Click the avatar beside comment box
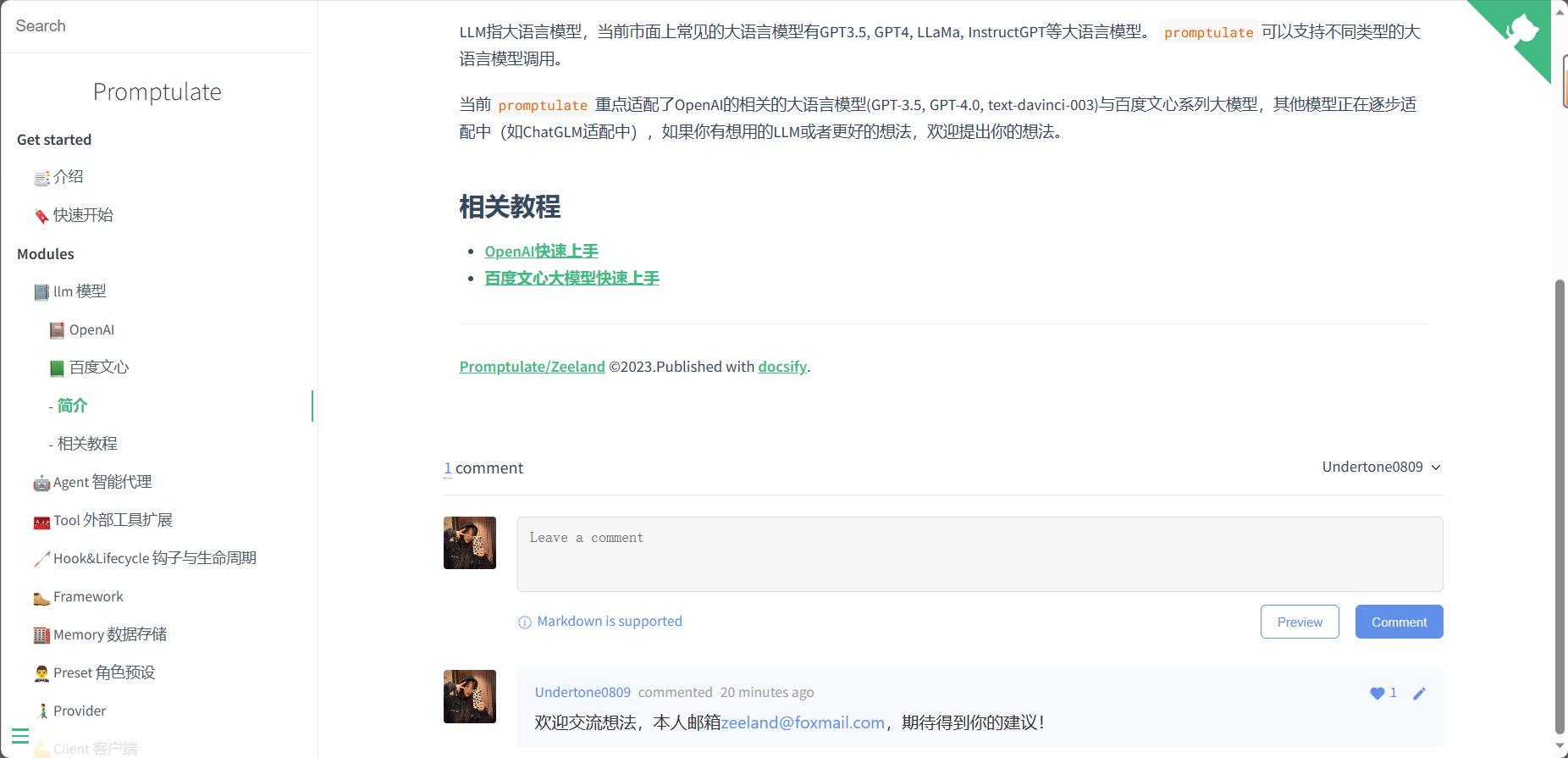This screenshot has height=758, width=1568. point(470,543)
